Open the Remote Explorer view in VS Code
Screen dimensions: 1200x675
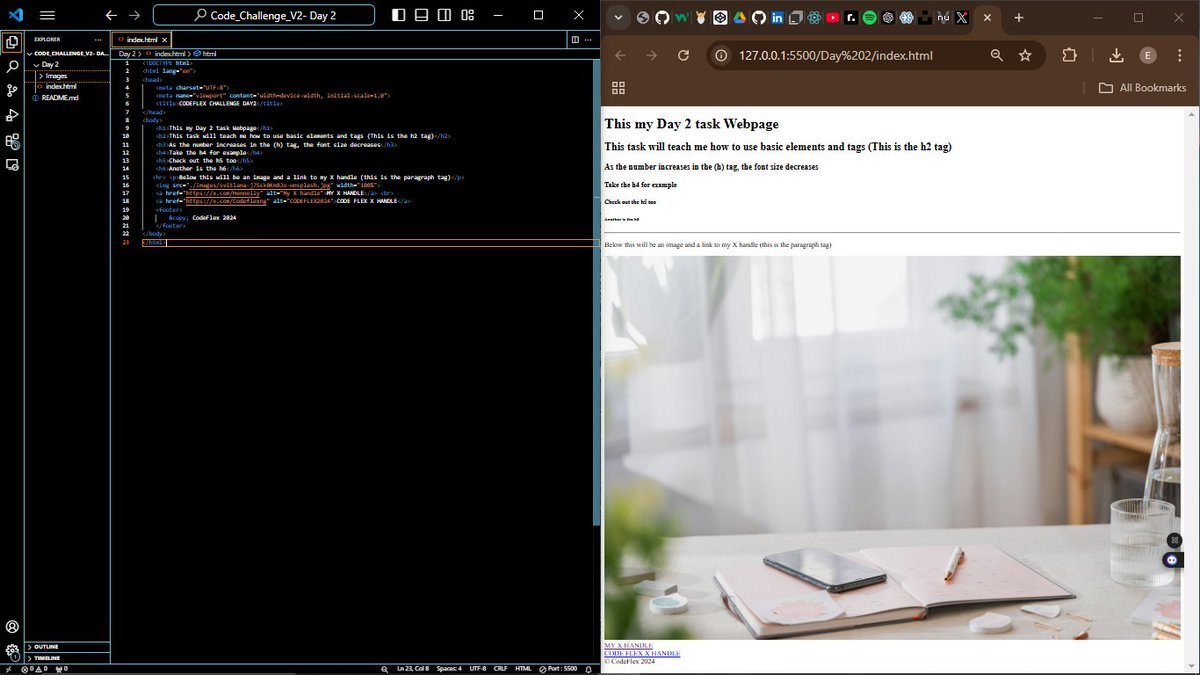point(12,165)
